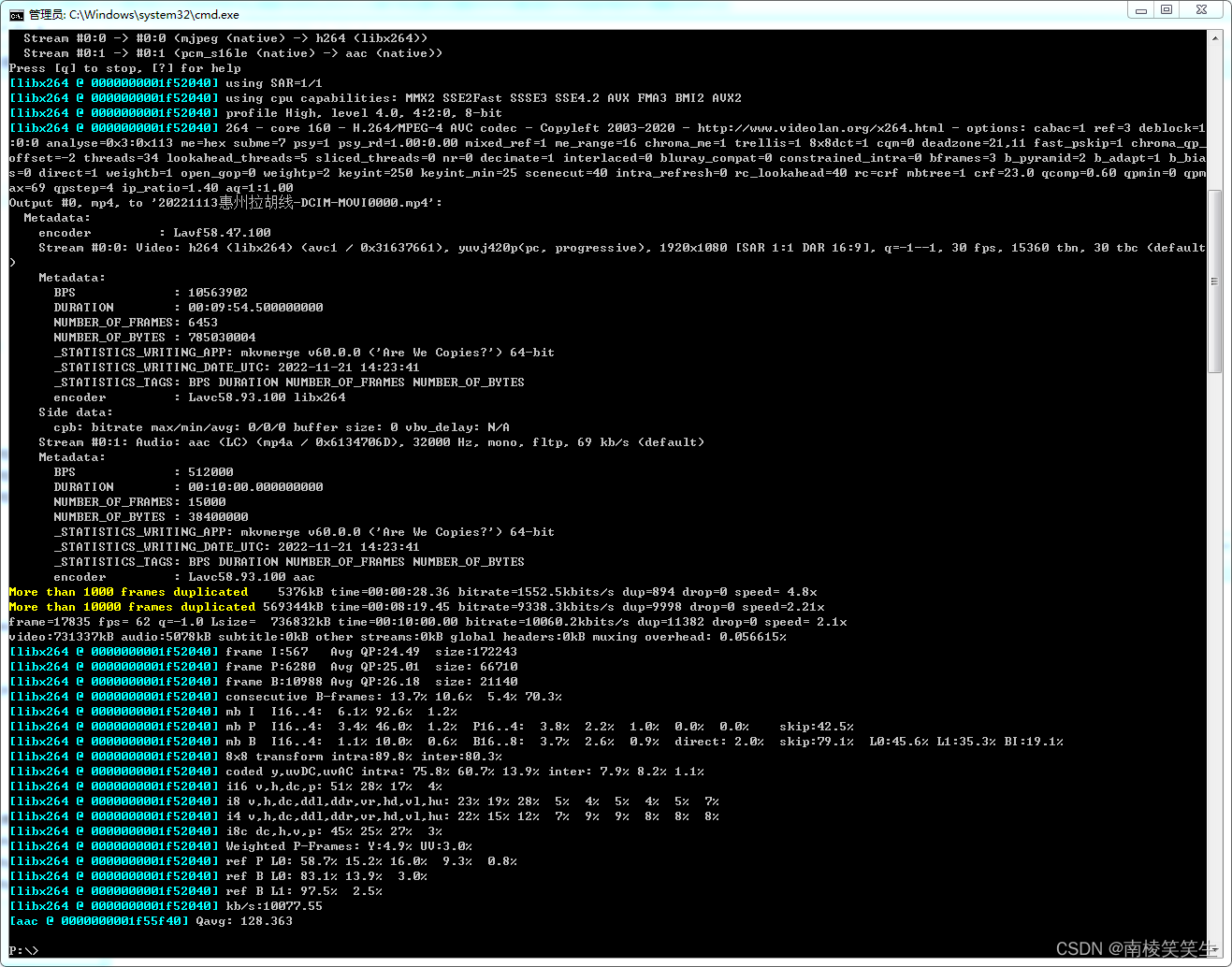Click the 'Press [q] to stop' line
Image resolution: width=1232 pixels, height=967 pixels.
124,68
